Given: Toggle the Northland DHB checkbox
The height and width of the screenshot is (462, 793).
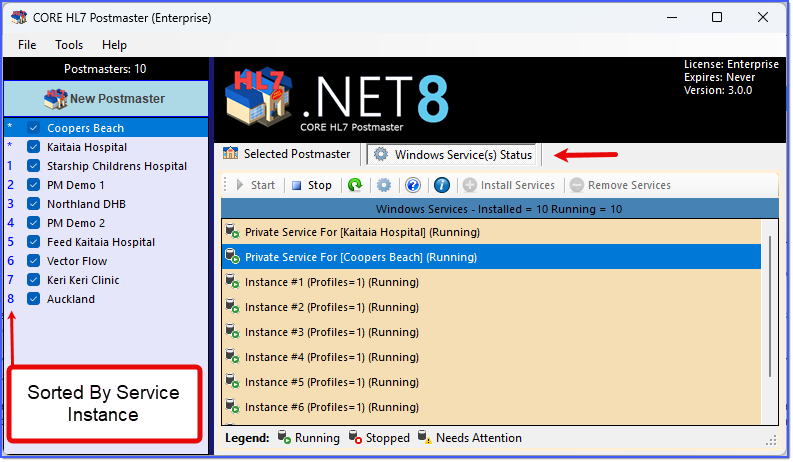Looking at the screenshot, I should click(x=33, y=204).
